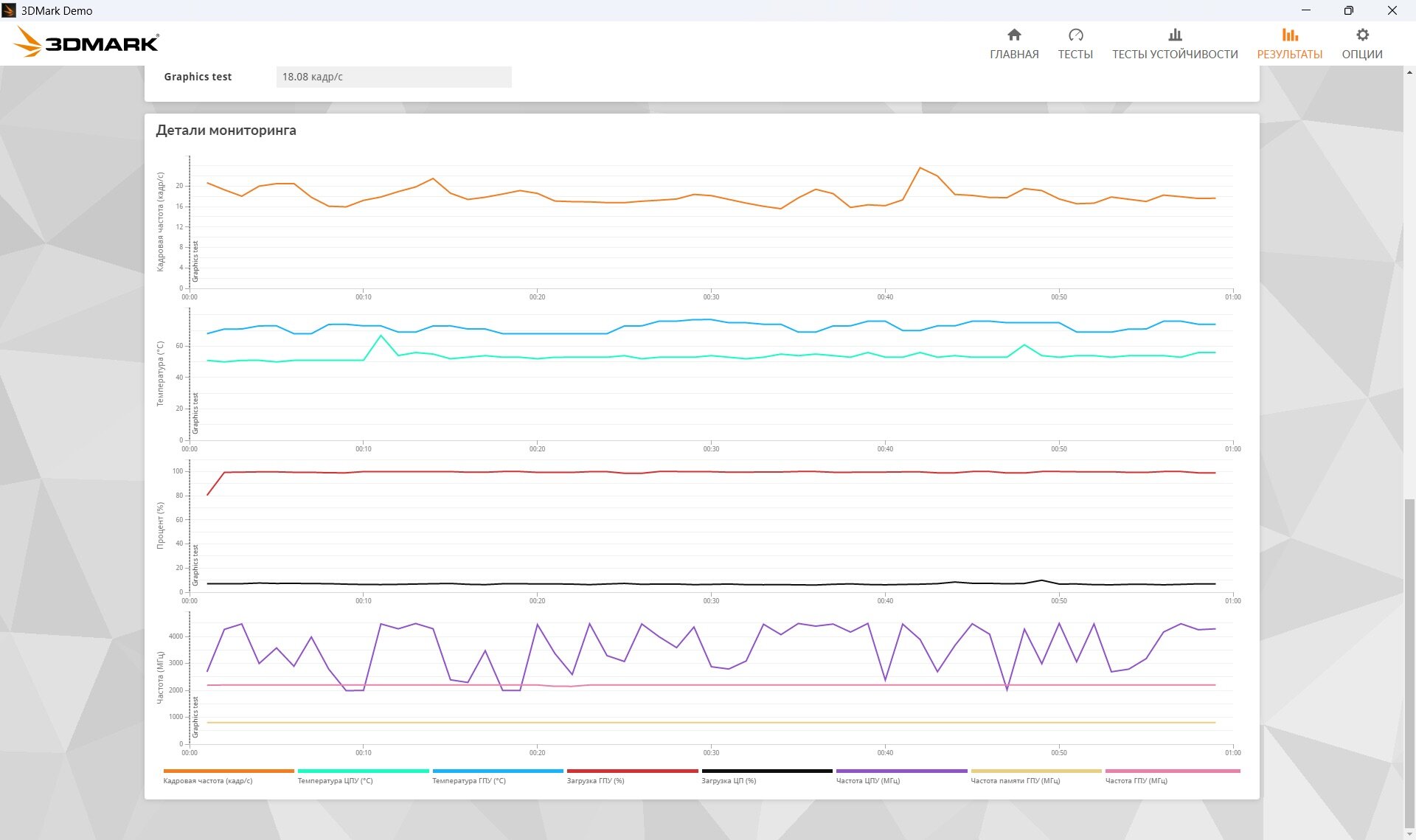Click the 3DMark Demo title bar app icon
This screenshot has width=1416, height=840.
coord(9,10)
